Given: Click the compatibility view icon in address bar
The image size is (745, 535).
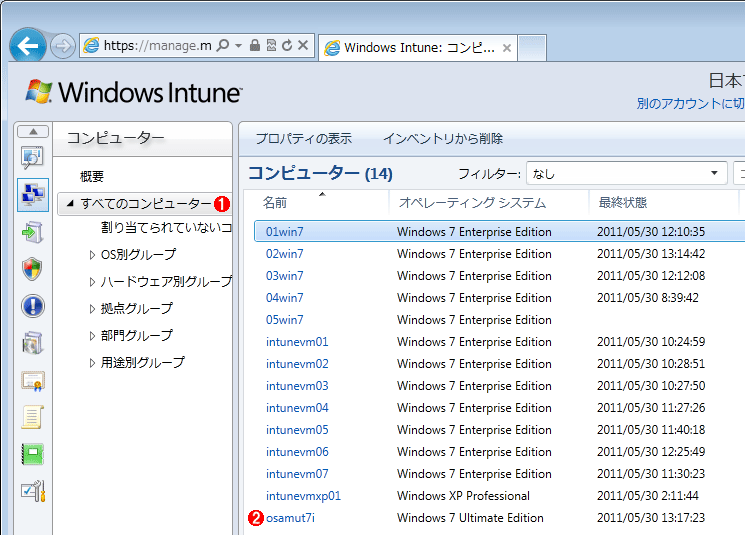Looking at the screenshot, I should tap(271, 45).
